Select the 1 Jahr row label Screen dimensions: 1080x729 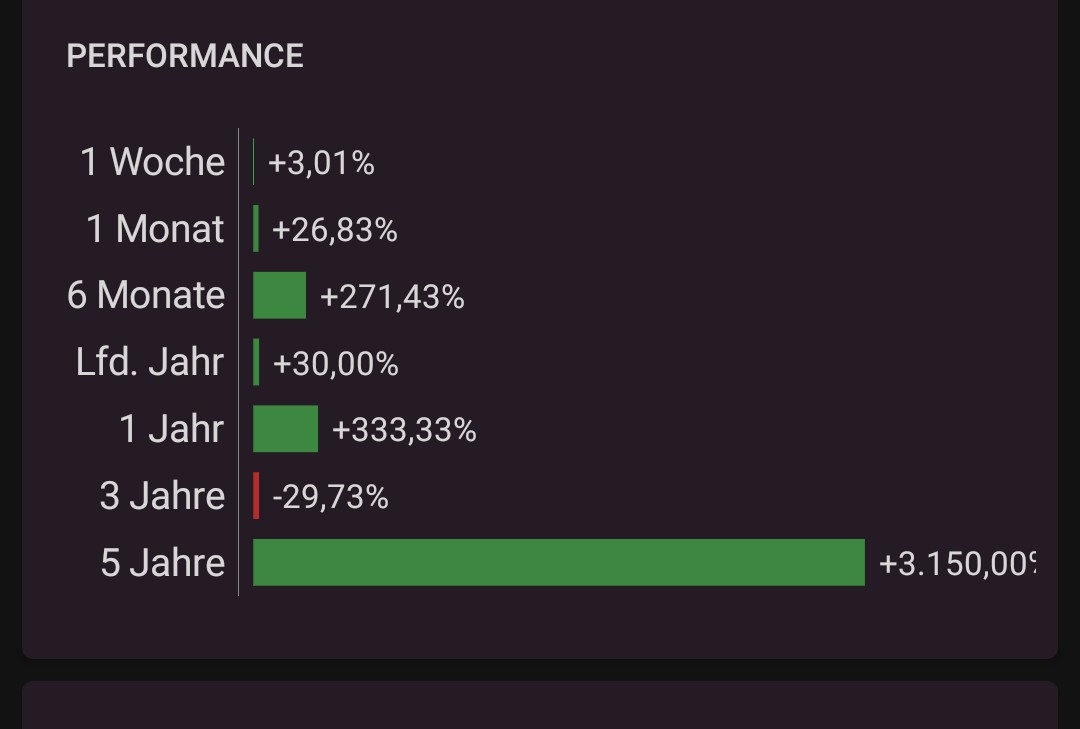(x=172, y=429)
